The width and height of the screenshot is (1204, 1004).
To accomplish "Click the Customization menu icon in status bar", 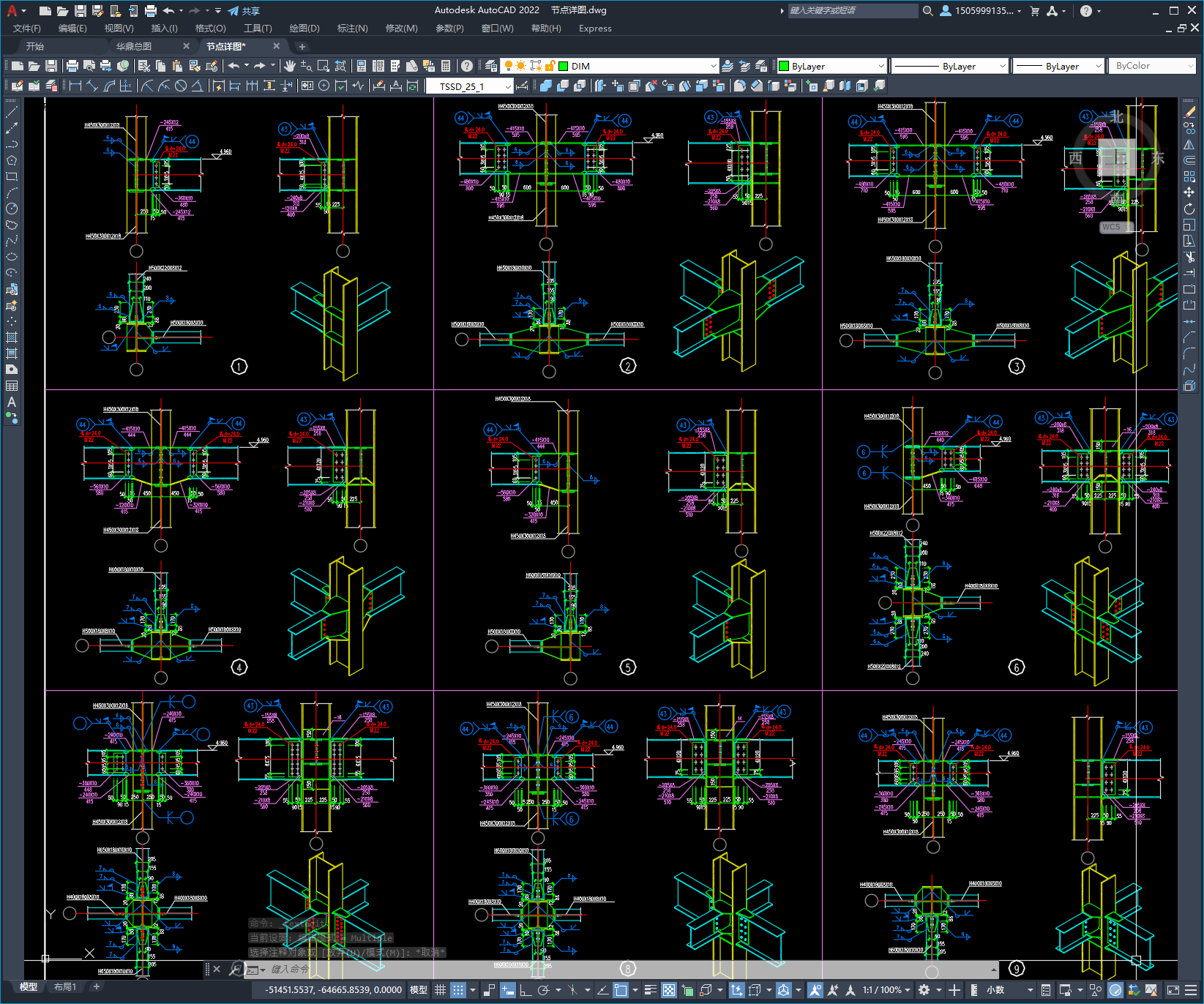I will point(1191,990).
